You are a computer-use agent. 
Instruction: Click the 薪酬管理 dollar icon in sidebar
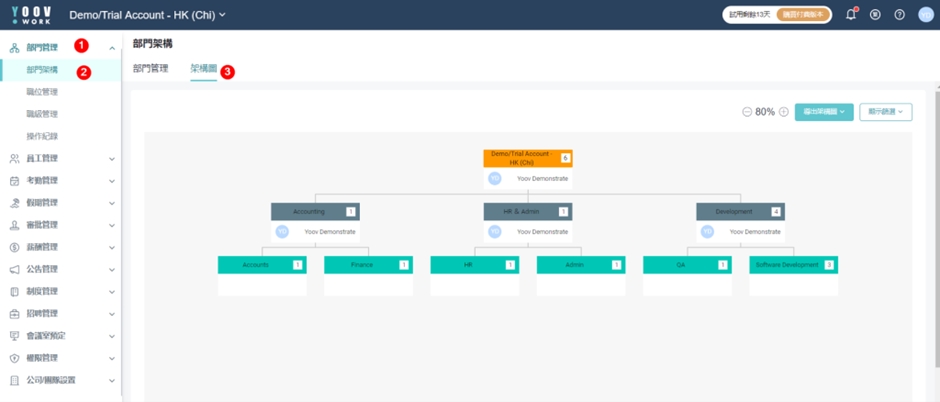pyautogui.click(x=14, y=247)
